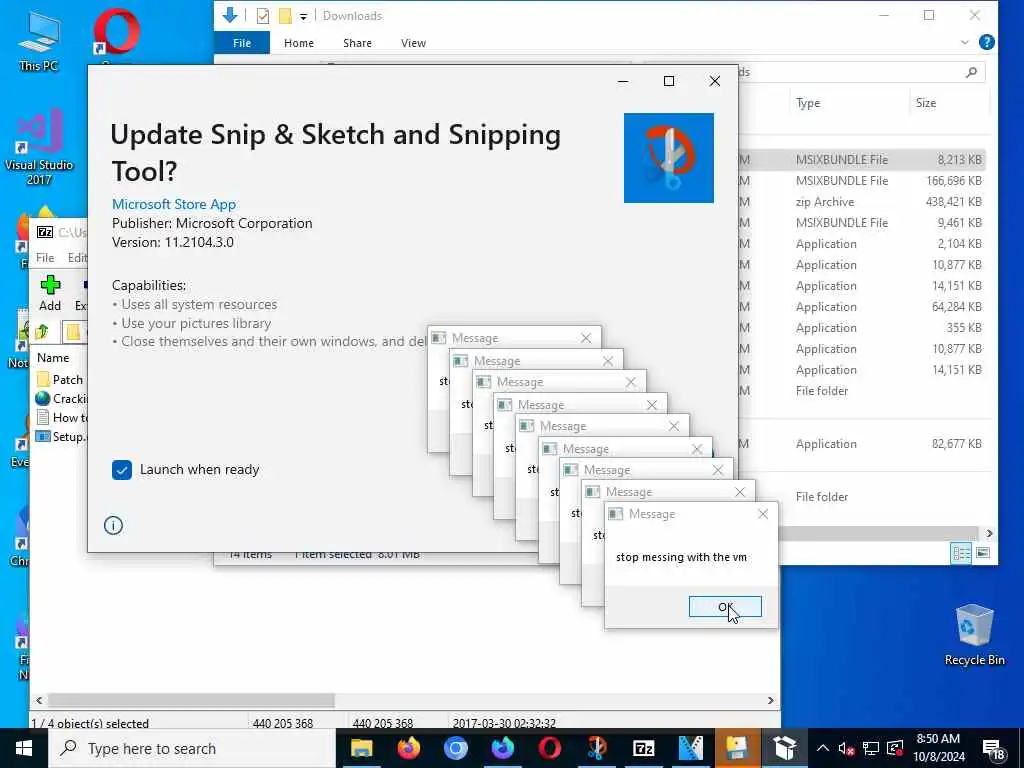1024x768 pixels.
Task: Click the Snip & Sketch app logo
Action: click(x=669, y=158)
